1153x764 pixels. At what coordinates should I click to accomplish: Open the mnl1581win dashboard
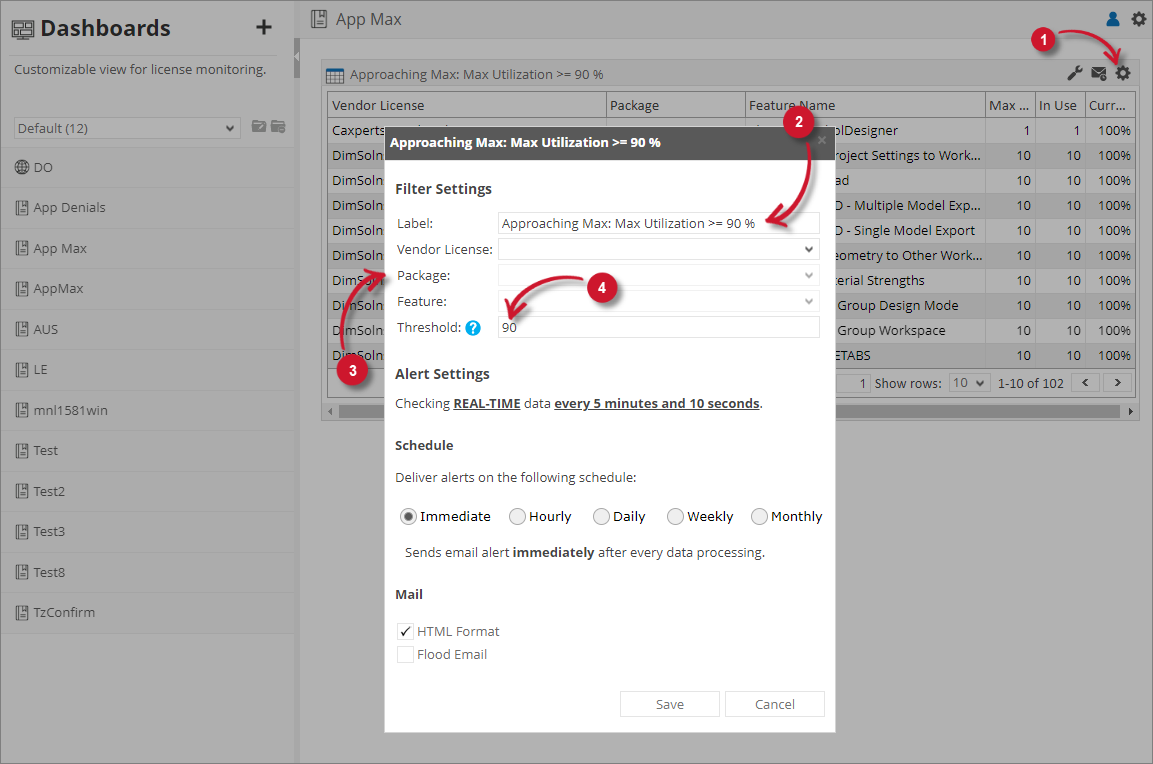coord(147,410)
